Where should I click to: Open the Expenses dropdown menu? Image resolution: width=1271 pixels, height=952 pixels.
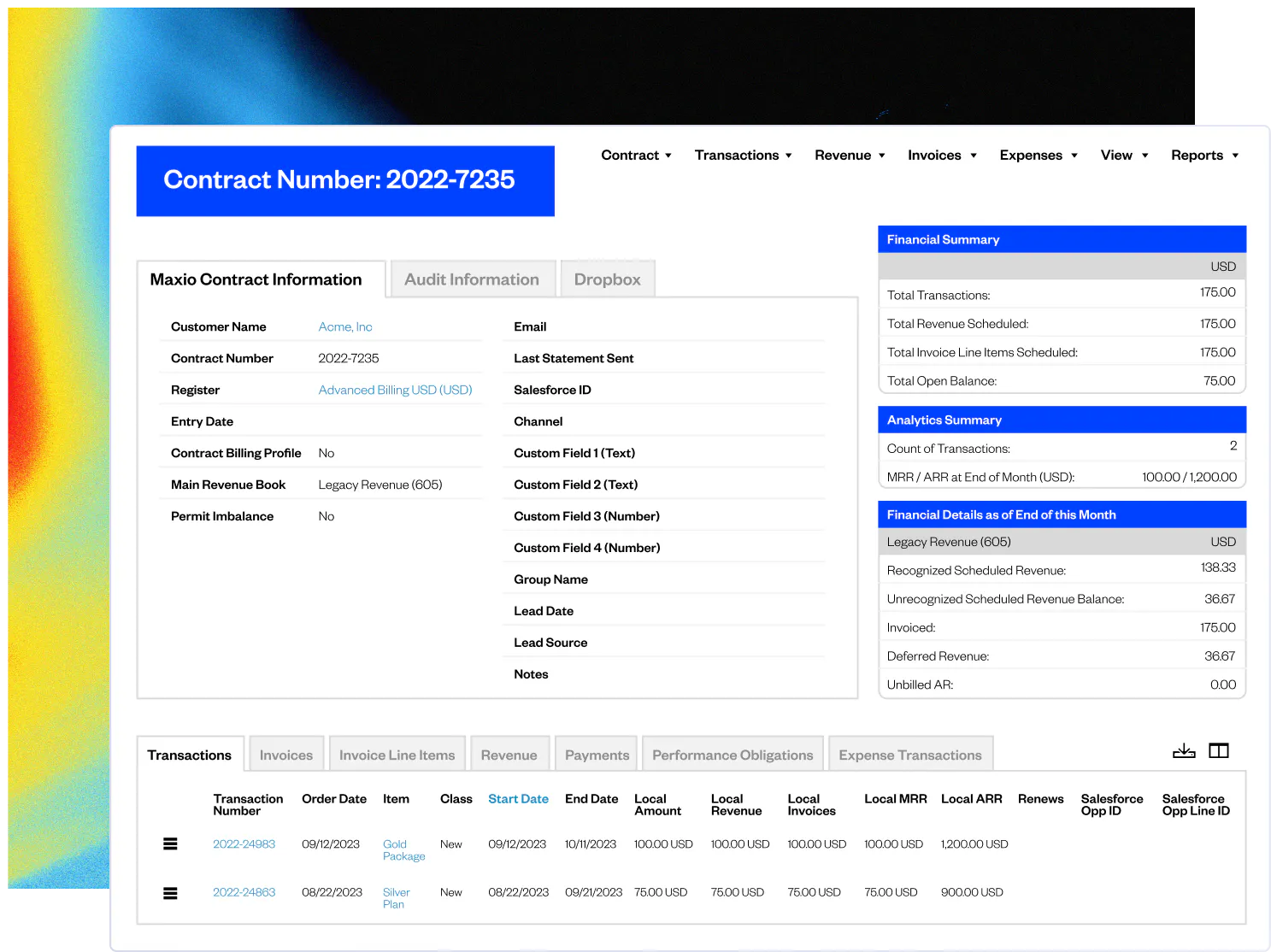point(1039,156)
